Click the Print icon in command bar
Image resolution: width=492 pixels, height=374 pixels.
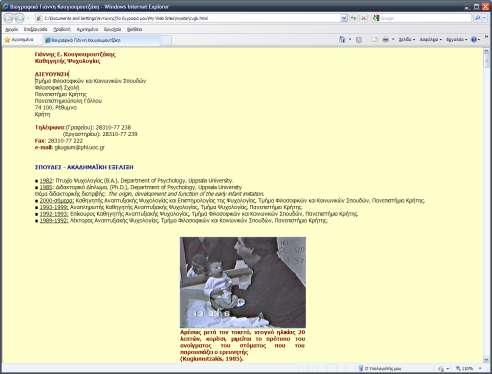385,40
